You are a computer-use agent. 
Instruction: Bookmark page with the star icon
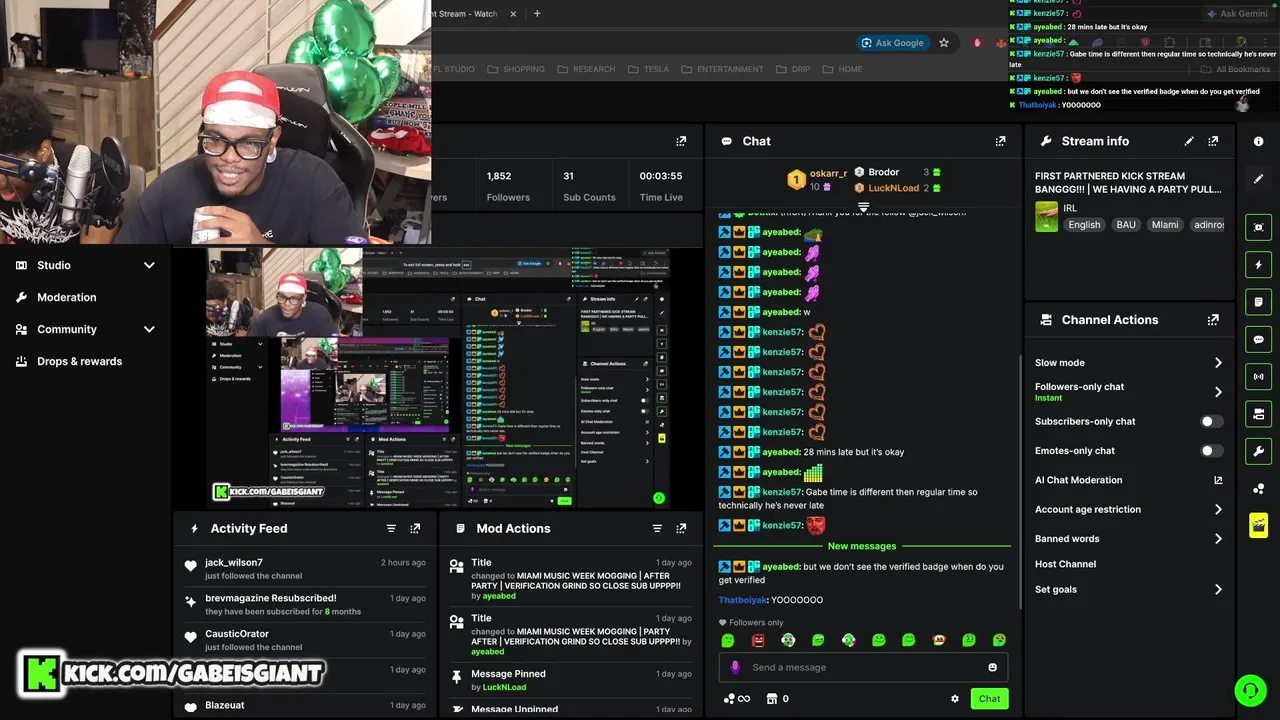[x=943, y=43]
